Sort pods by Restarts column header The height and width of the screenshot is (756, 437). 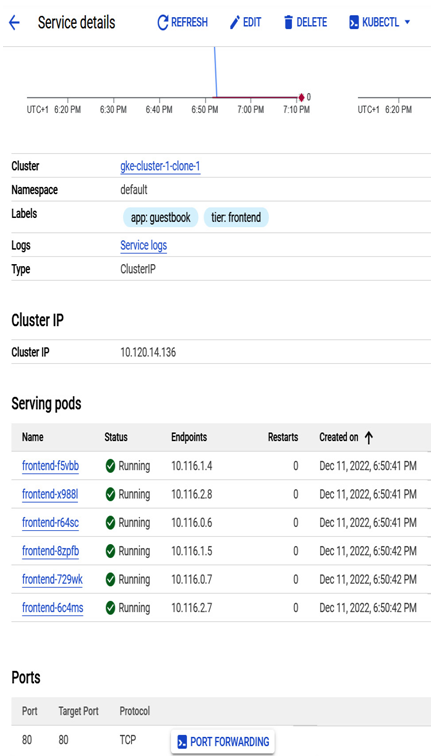[283, 437]
